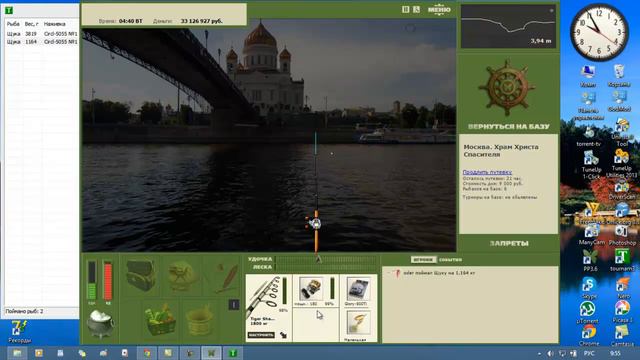
Task: Click the green energy level bar
Action: [x=92, y=281]
